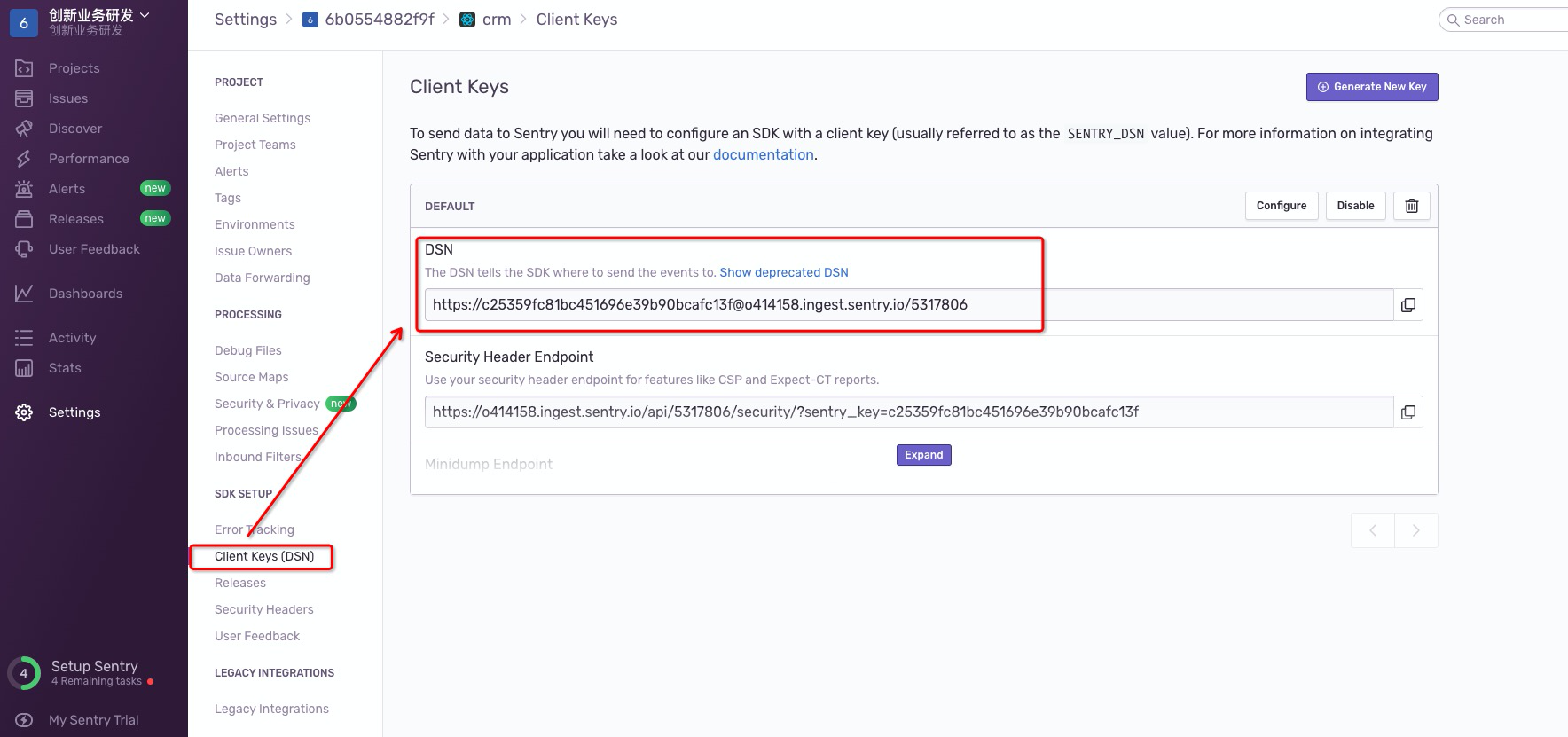Image resolution: width=1568 pixels, height=737 pixels.
Task: Copy the DSN value using the copy icon
Action: point(1407,305)
